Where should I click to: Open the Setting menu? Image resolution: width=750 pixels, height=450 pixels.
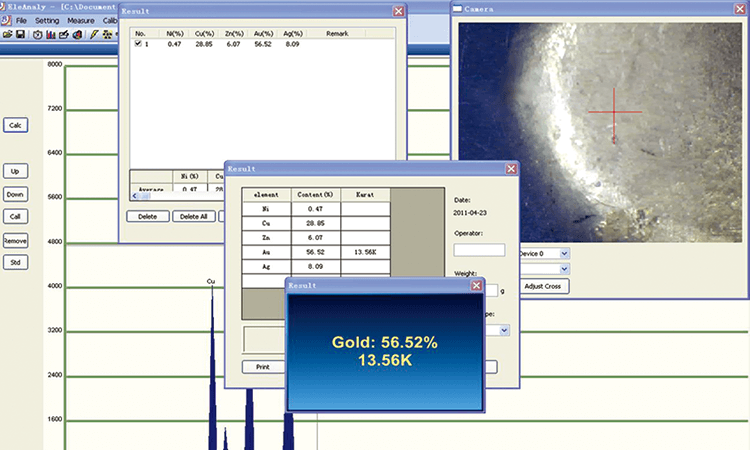pos(47,21)
